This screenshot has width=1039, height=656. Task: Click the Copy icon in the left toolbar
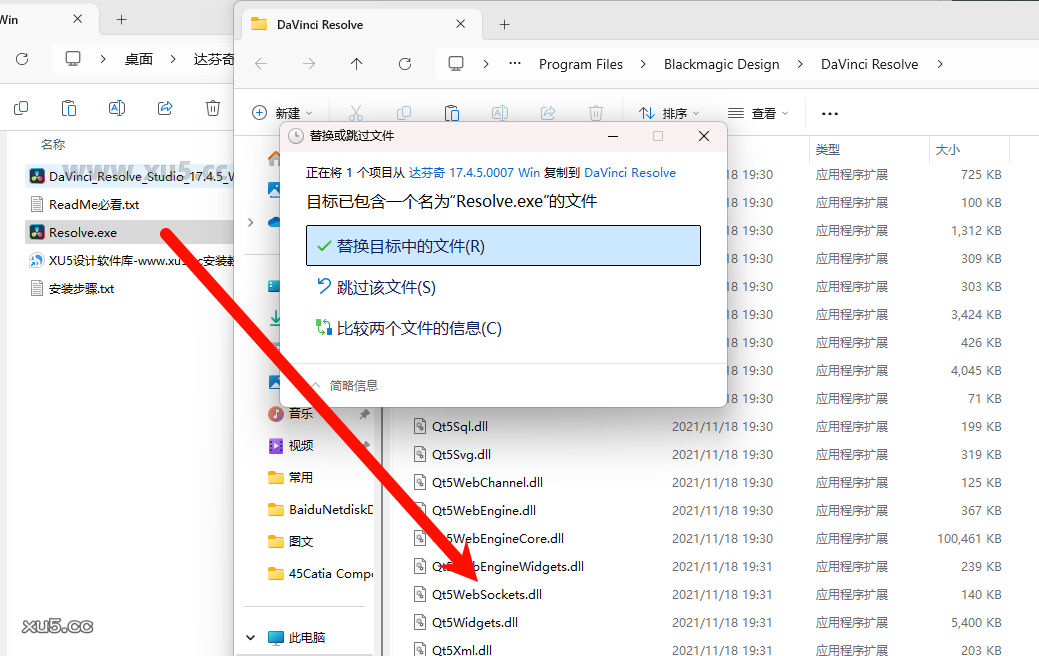click(20, 107)
